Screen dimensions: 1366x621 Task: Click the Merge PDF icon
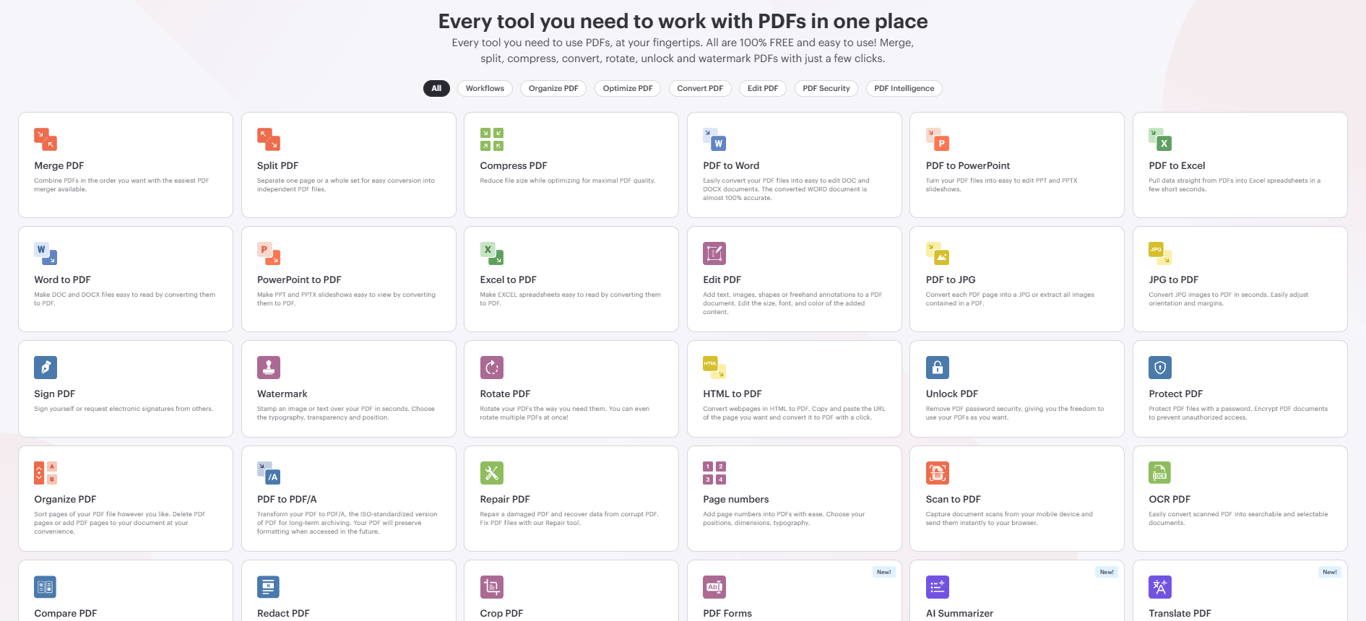coord(45,139)
